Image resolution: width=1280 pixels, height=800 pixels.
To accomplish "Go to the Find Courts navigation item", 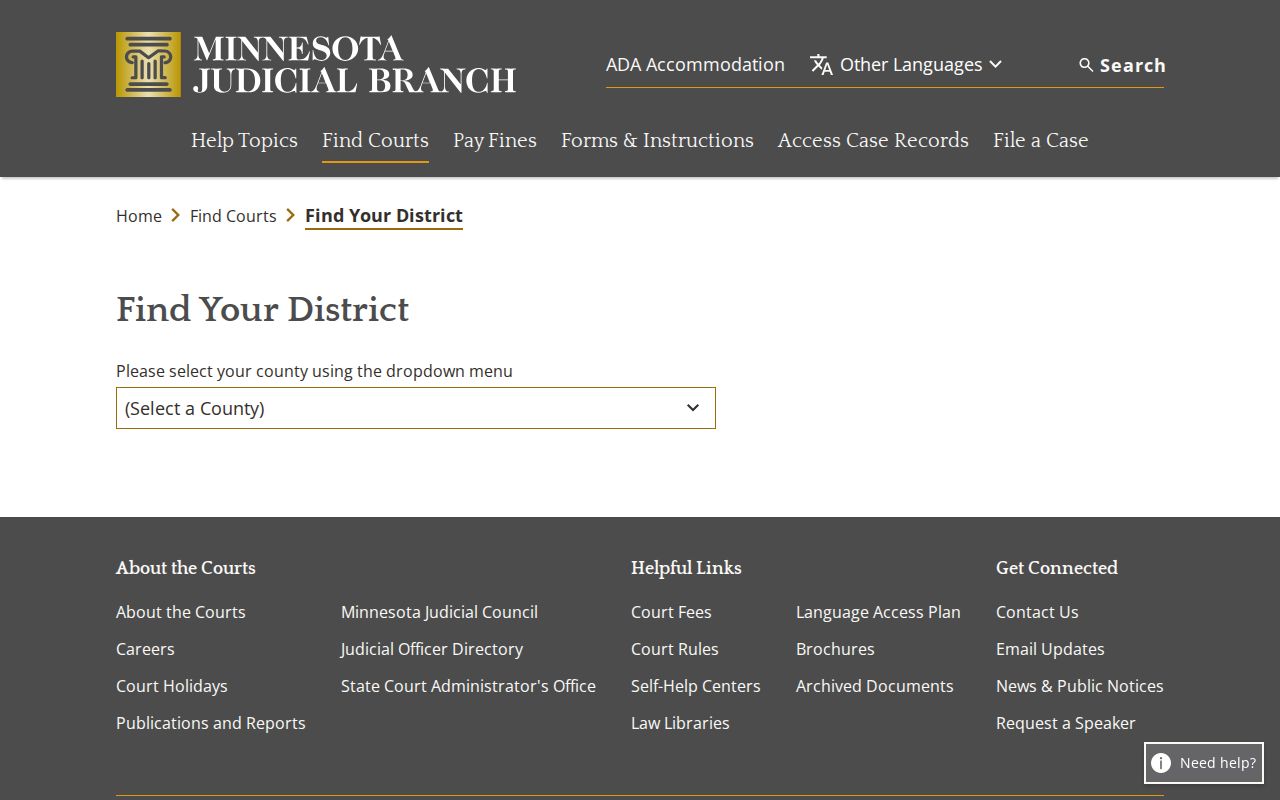I will (375, 140).
